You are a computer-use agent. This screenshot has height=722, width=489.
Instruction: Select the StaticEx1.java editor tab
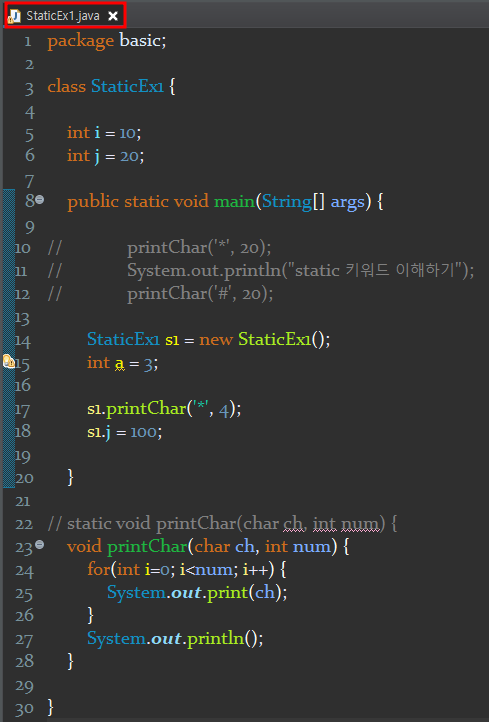tap(64, 16)
